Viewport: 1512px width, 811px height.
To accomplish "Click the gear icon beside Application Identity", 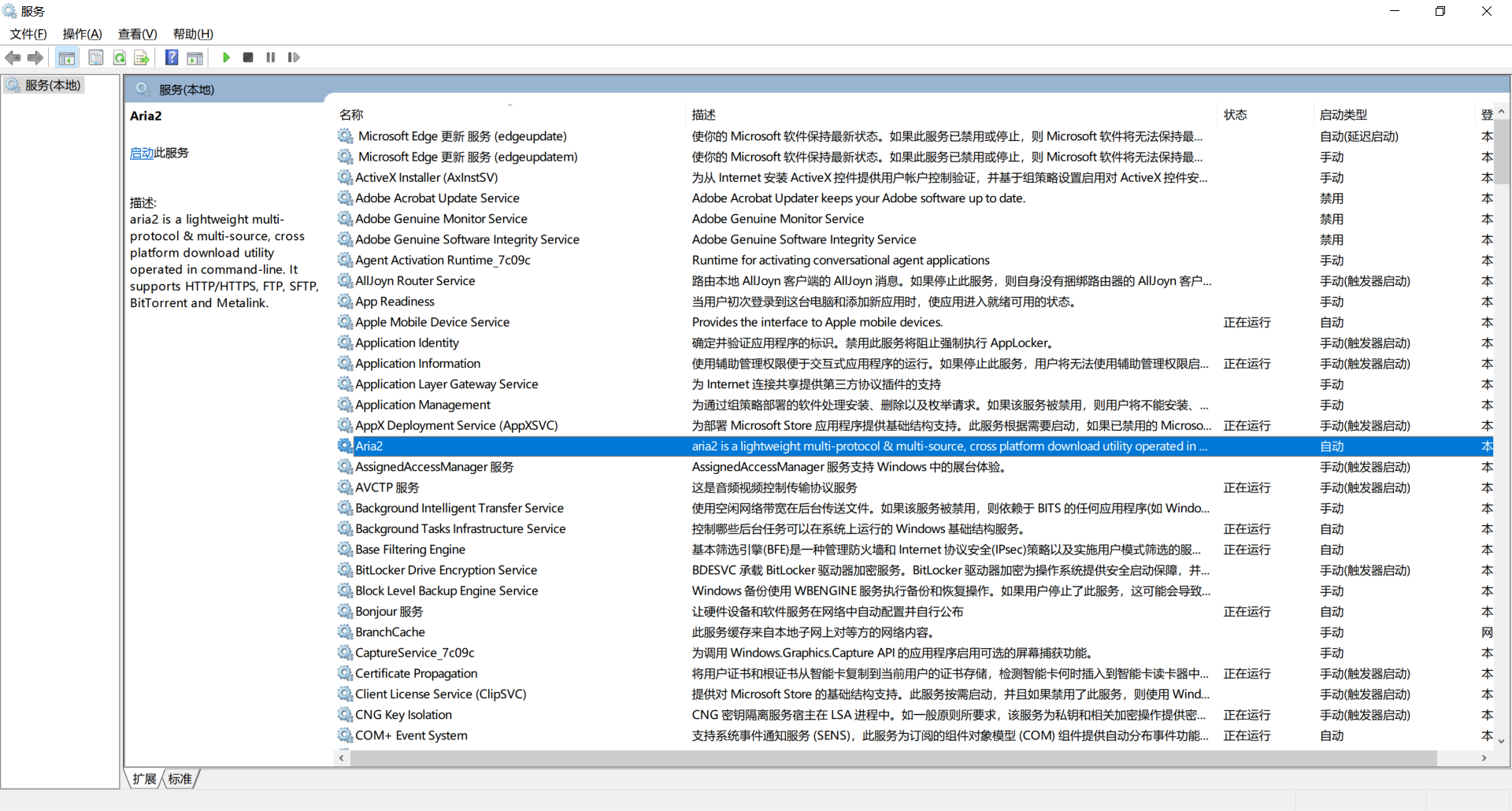I will coord(345,343).
